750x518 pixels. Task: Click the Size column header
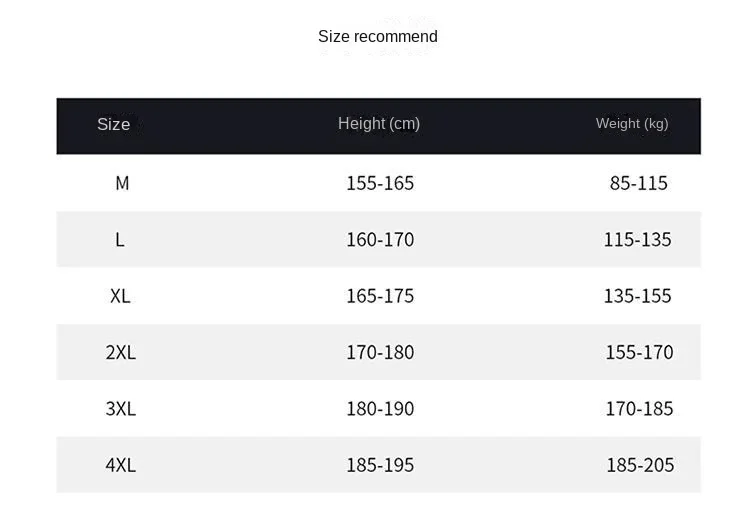[x=113, y=125]
